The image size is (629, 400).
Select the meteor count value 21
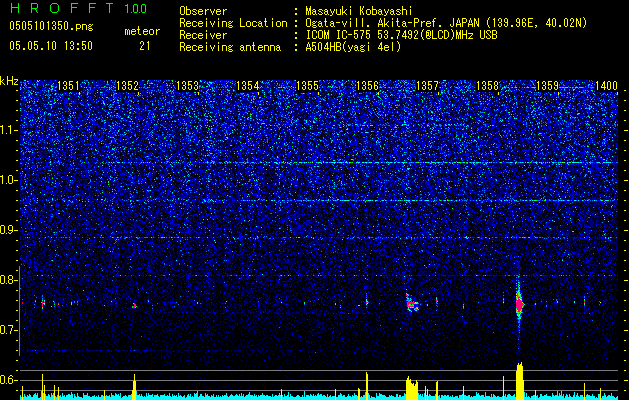point(144,46)
